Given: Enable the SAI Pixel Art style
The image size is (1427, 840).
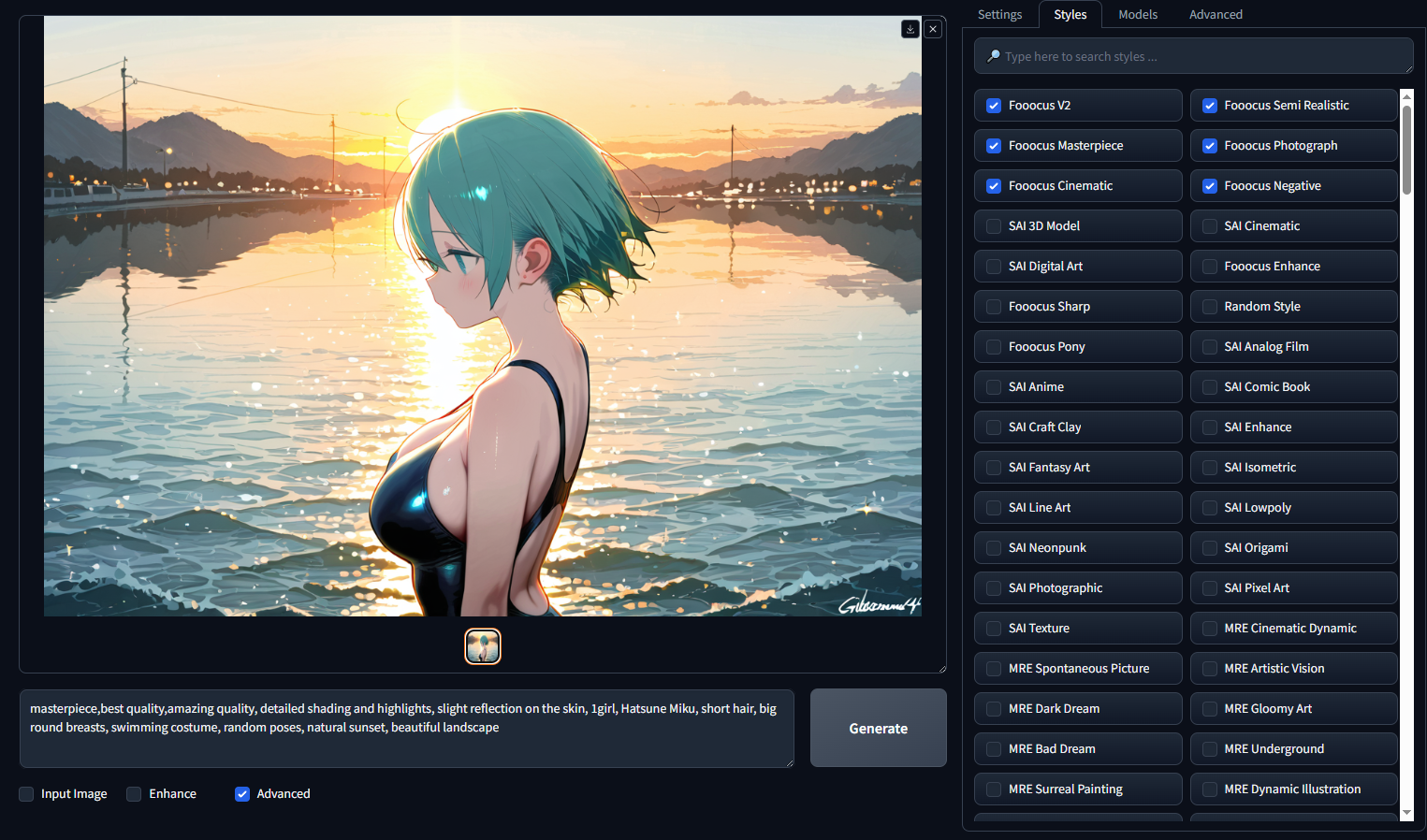Looking at the screenshot, I should 1210,588.
